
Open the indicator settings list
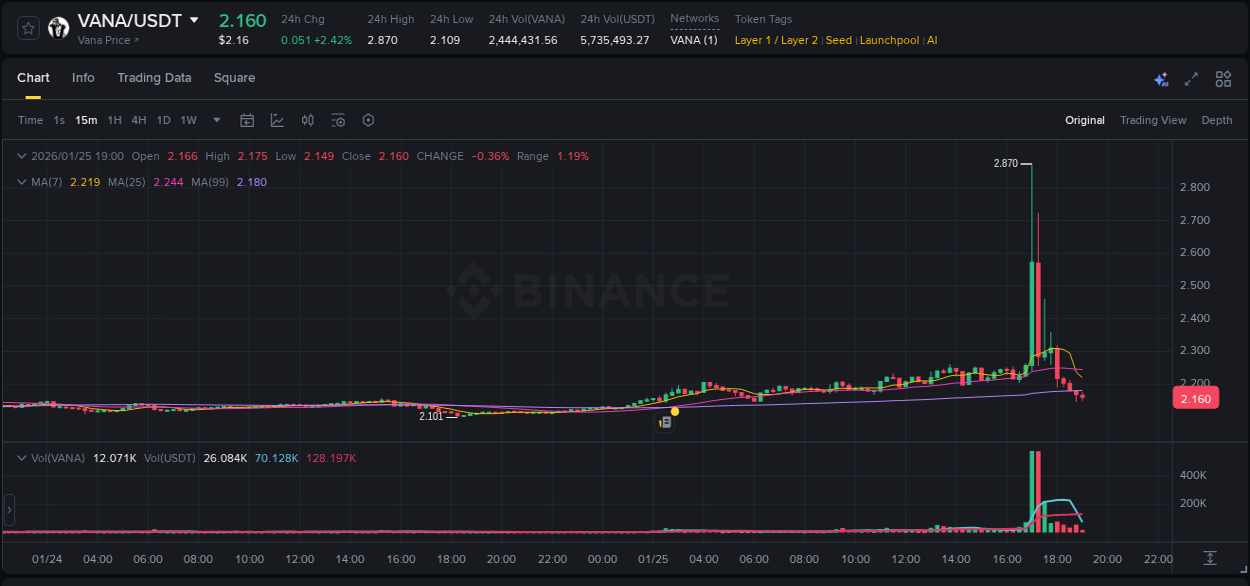tap(337, 120)
